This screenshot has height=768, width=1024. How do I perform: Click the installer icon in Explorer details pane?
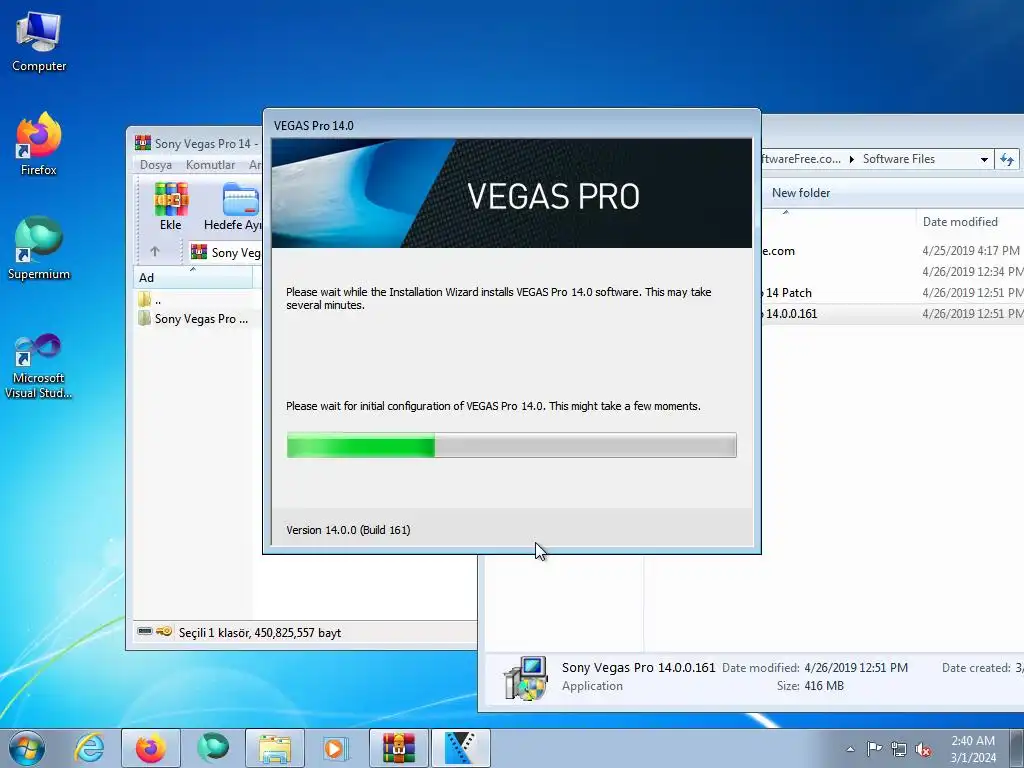pyautogui.click(x=525, y=679)
